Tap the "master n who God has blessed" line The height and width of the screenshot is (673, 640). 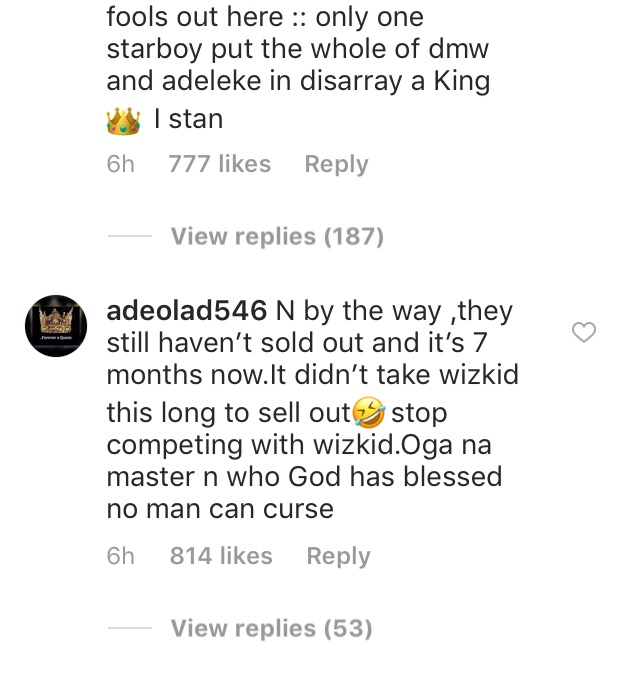coord(304,476)
